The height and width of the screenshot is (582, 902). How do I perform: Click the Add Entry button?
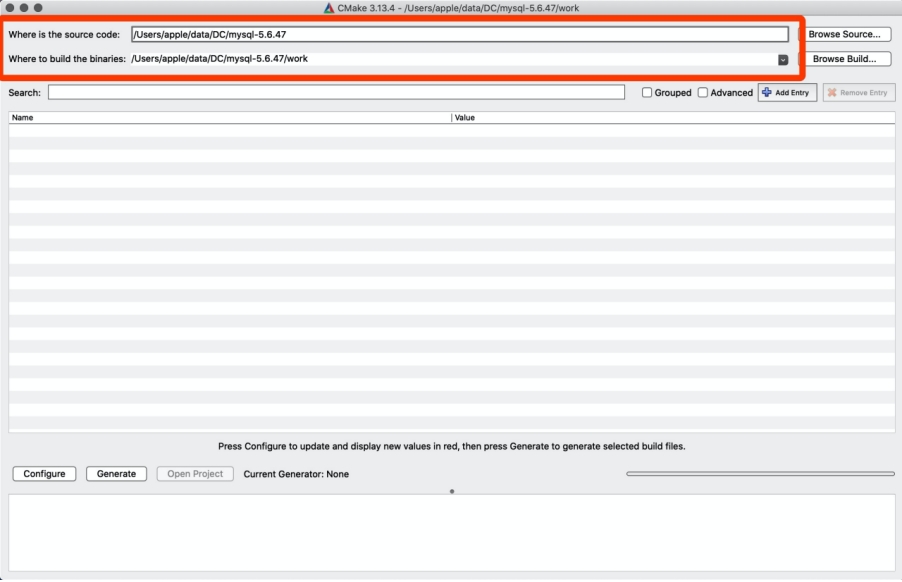787,93
